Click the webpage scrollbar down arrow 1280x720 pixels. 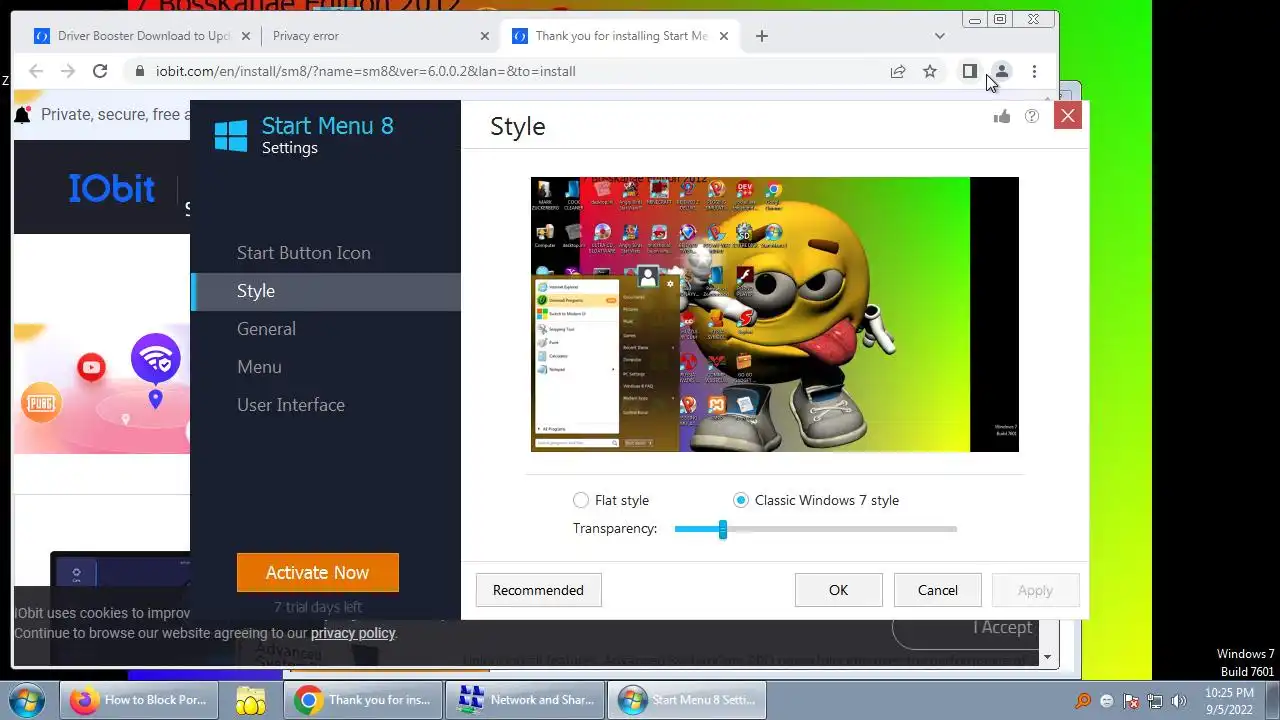pos(1048,657)
